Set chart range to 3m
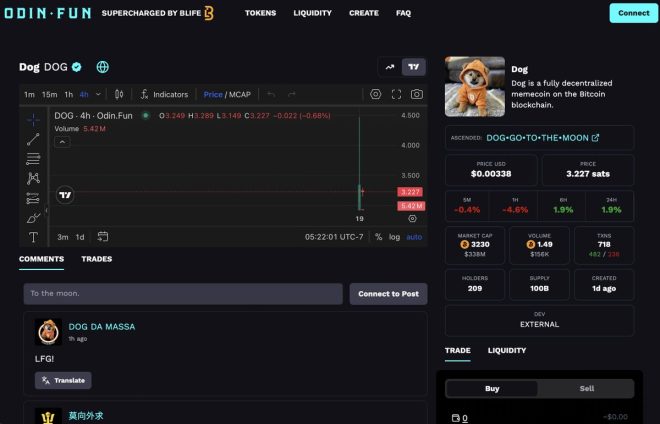 coord(63,237)
